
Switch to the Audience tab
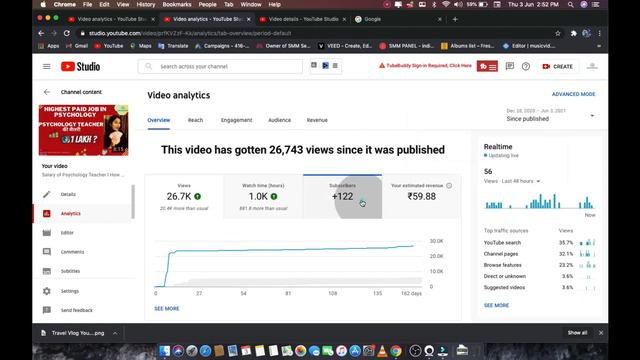coord(280,120)
